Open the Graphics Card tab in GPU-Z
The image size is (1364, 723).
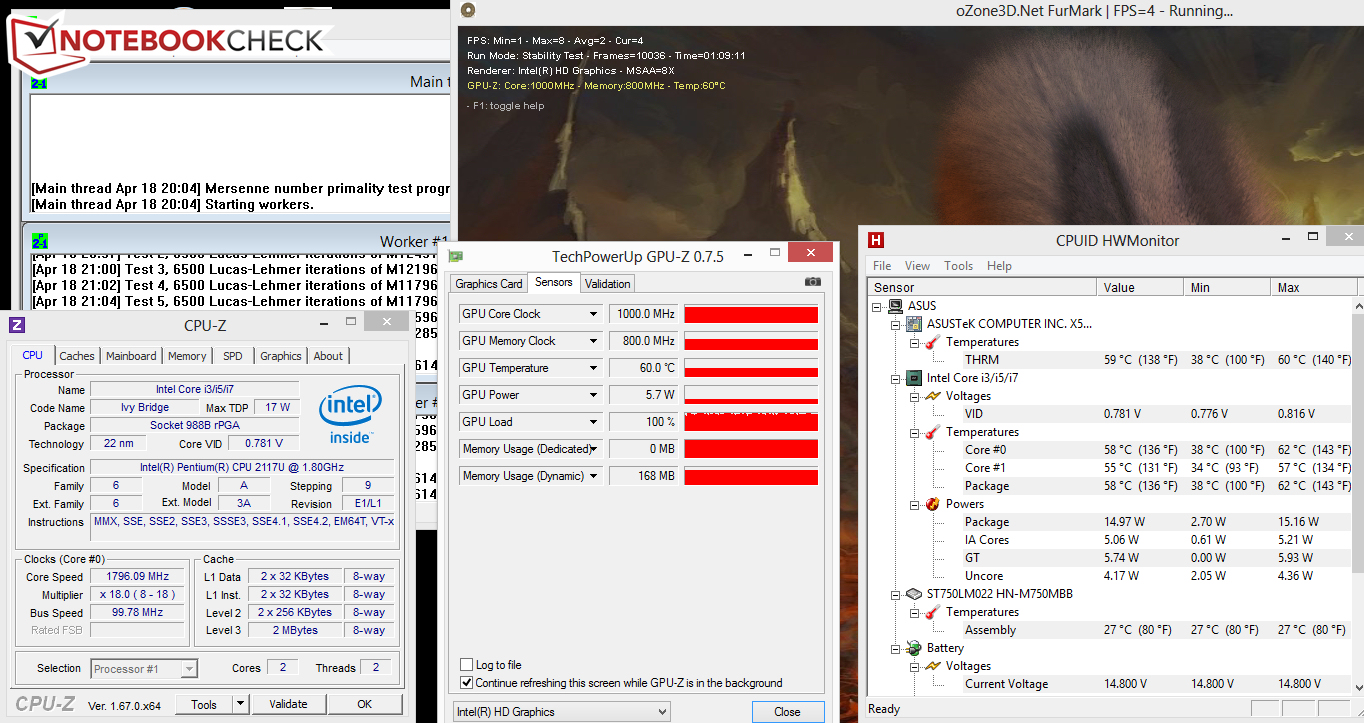489,284
